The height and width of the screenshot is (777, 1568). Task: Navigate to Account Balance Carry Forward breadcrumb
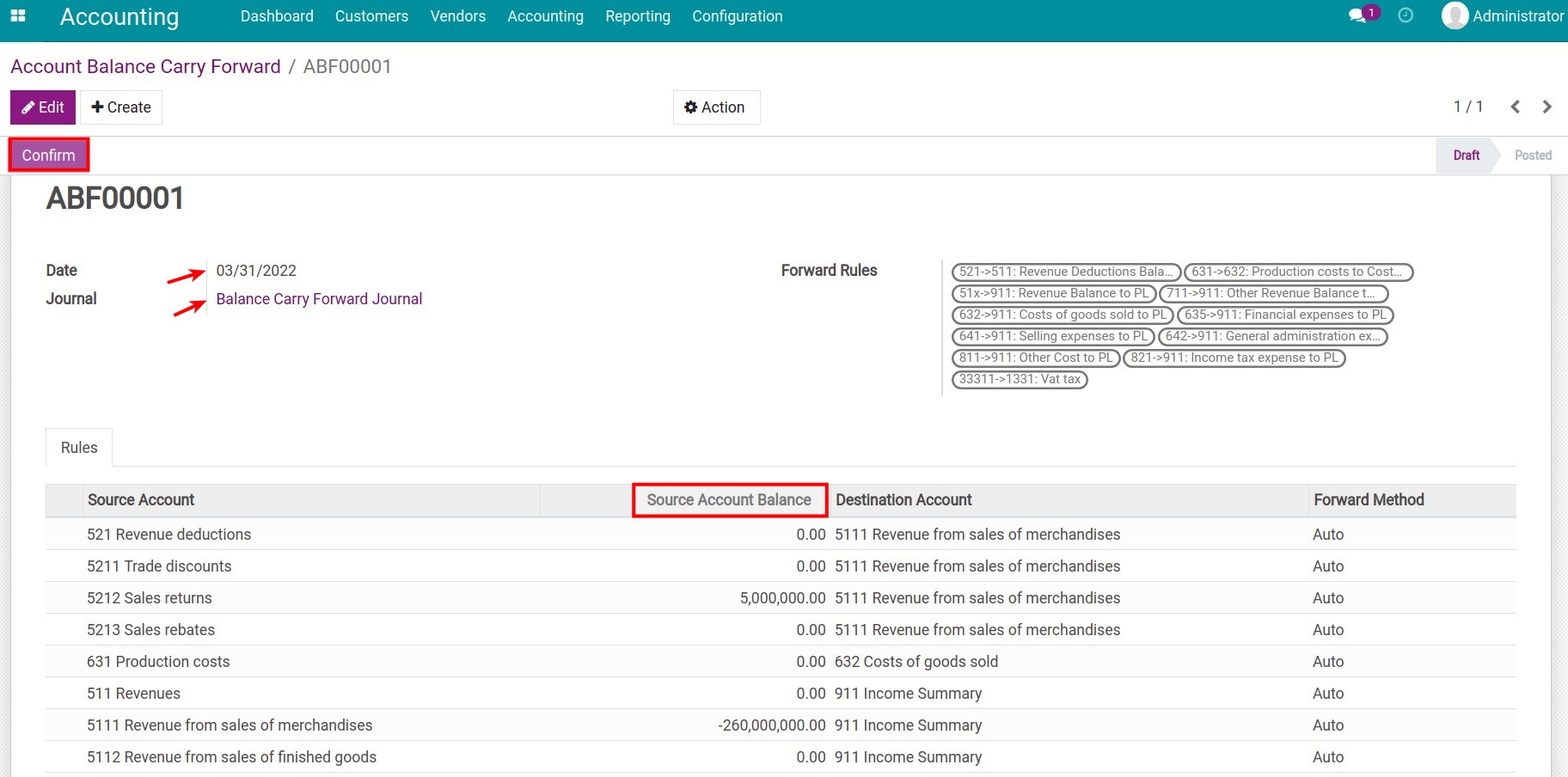[x=145, y=67]
